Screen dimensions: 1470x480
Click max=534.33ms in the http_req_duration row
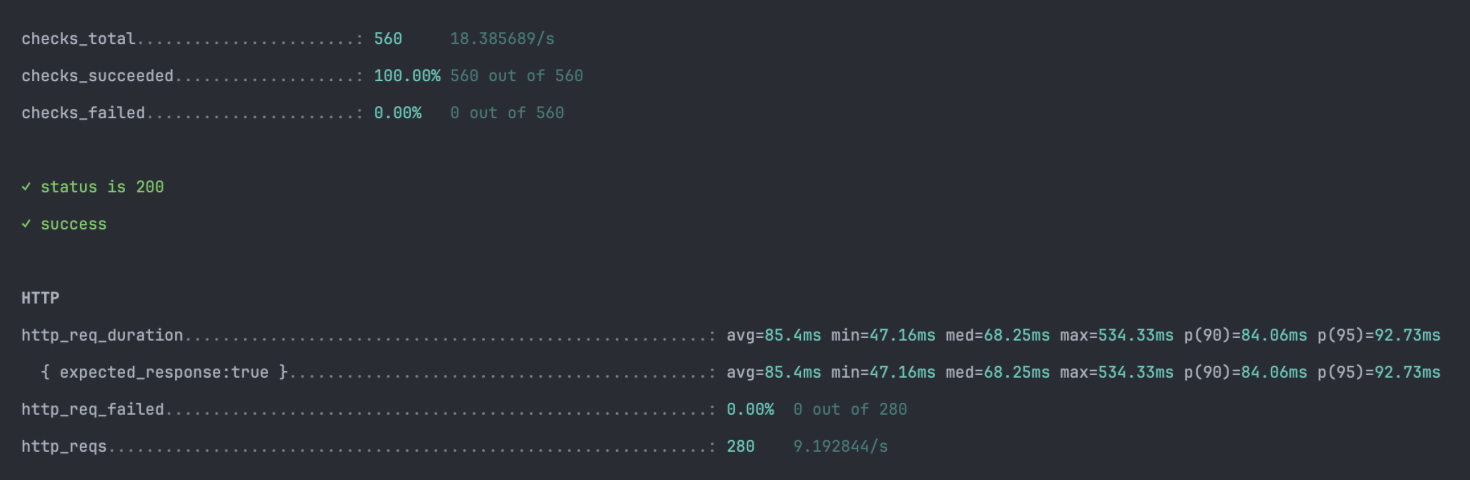1117,335
